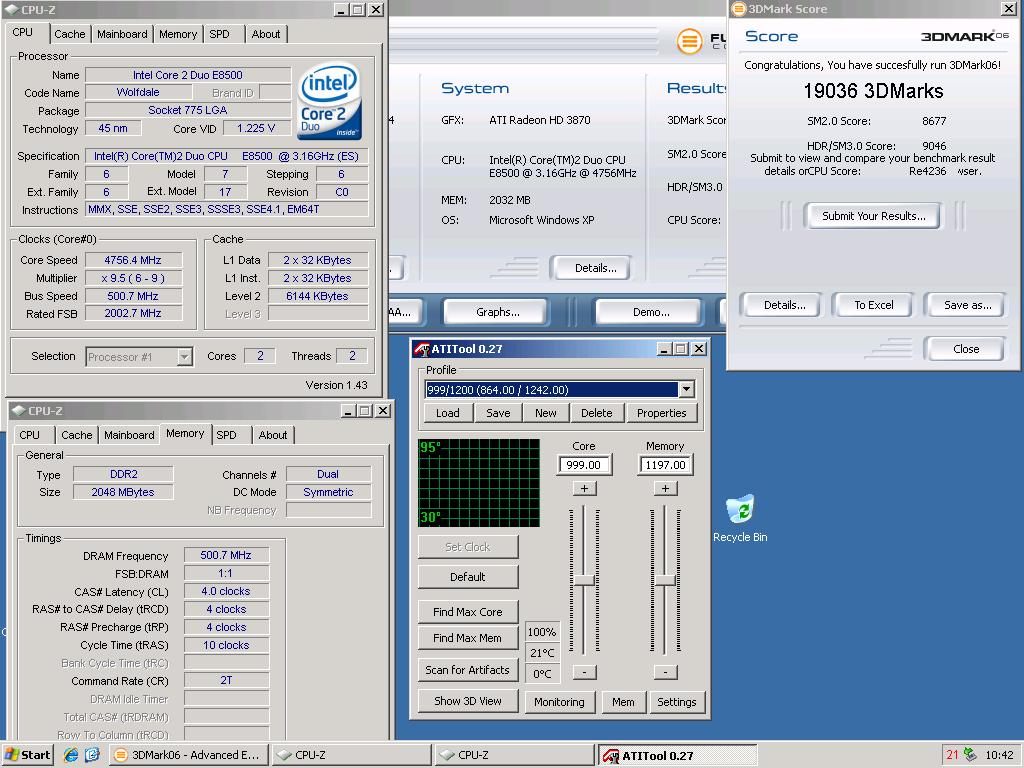Save the ATITool profile
This screenshot has width=1024, height=768.
coord(498,413)
